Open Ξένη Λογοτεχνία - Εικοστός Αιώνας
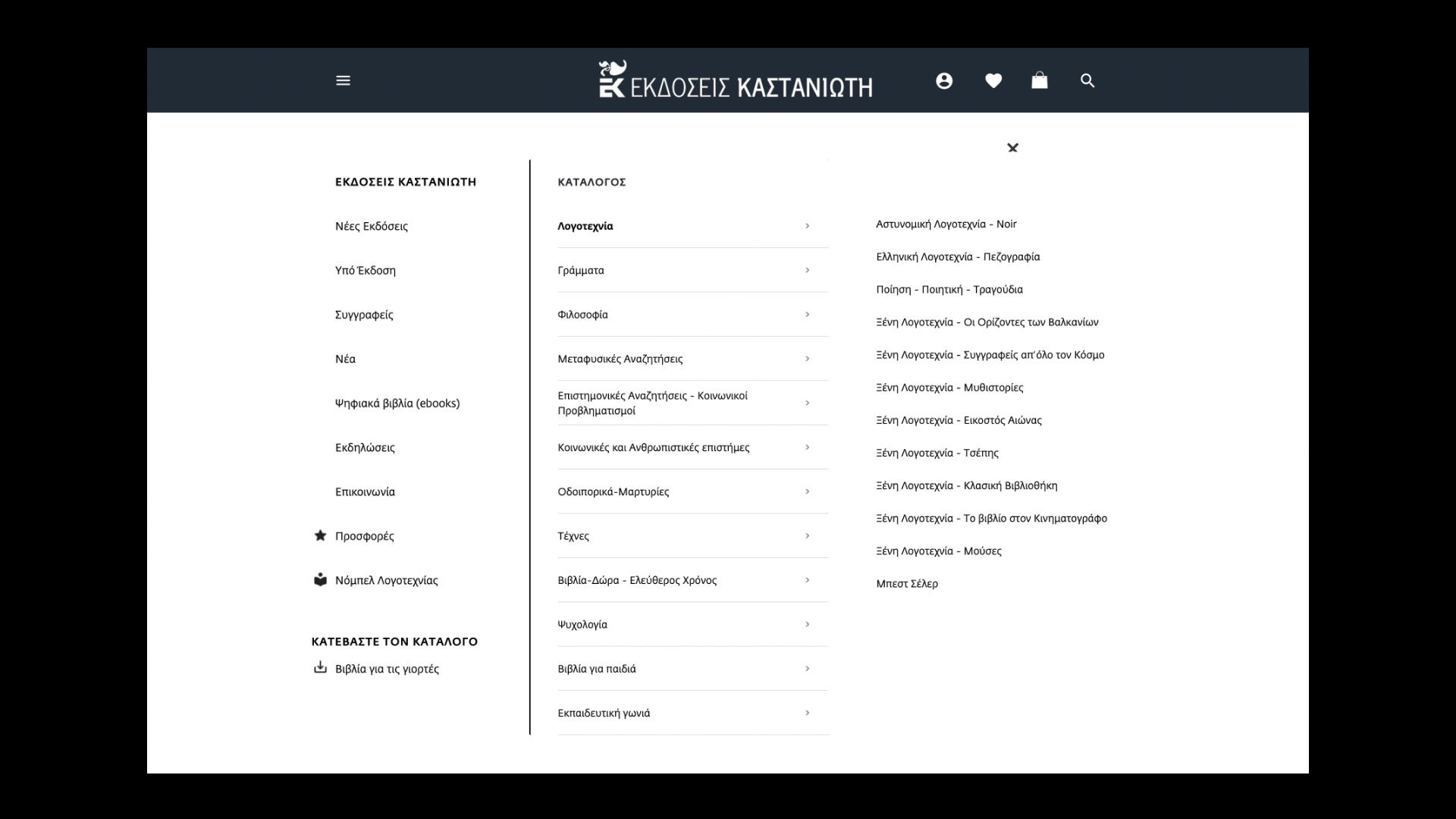The width and height of the screenshot is (1456, 819). pos(959,420)
